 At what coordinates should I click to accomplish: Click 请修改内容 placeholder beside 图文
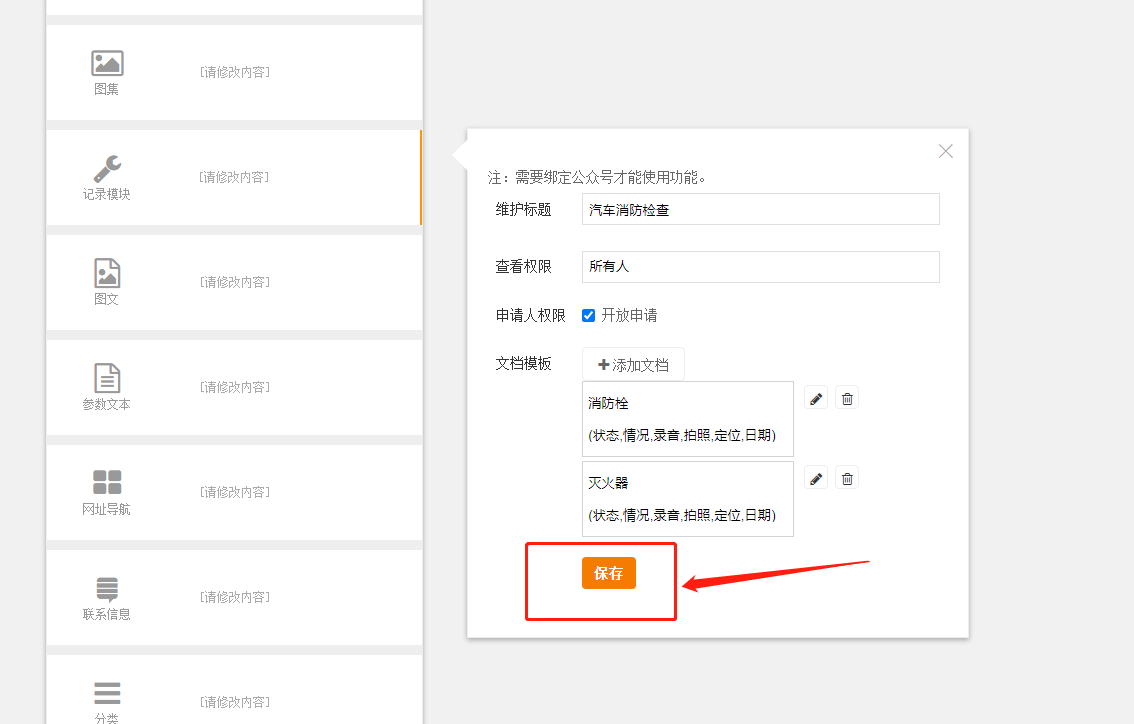pyautogui.click(x=235, y=282)
